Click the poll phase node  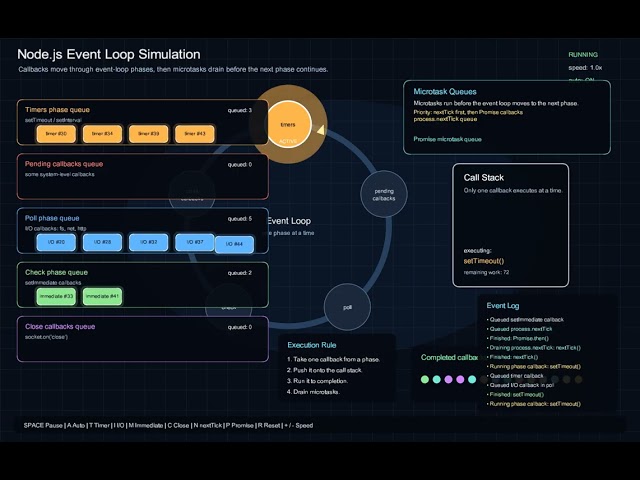pos(347,307)
